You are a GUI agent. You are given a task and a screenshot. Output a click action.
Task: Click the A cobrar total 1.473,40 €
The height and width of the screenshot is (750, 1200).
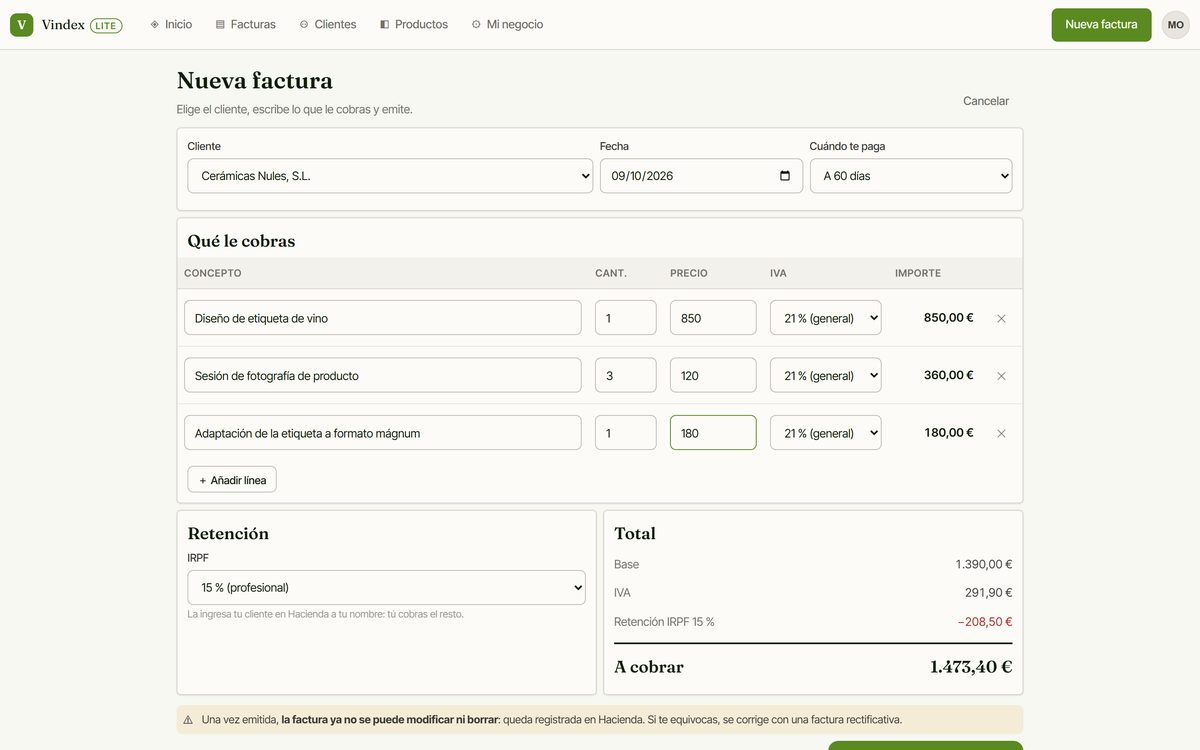pos(971,667)
